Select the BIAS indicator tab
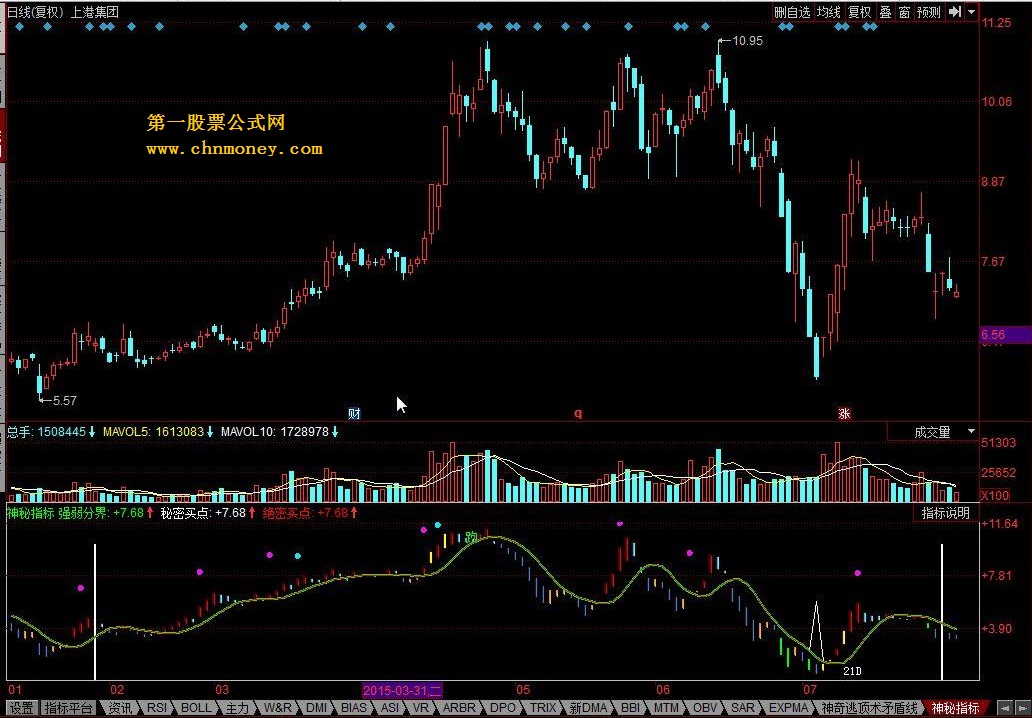 (x=354, y=708)
